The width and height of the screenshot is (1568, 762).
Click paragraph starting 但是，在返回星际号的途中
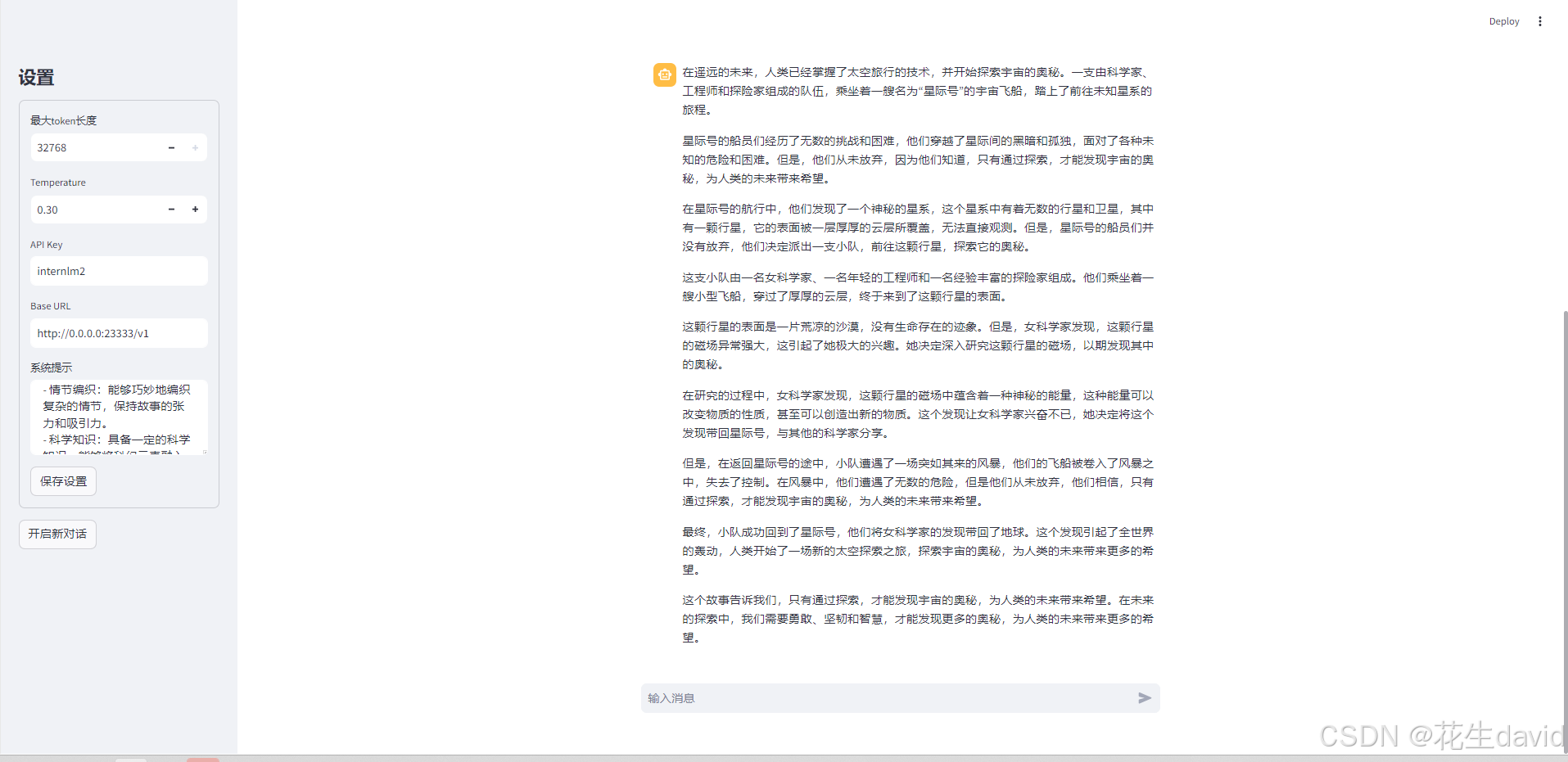click(917, 482)
